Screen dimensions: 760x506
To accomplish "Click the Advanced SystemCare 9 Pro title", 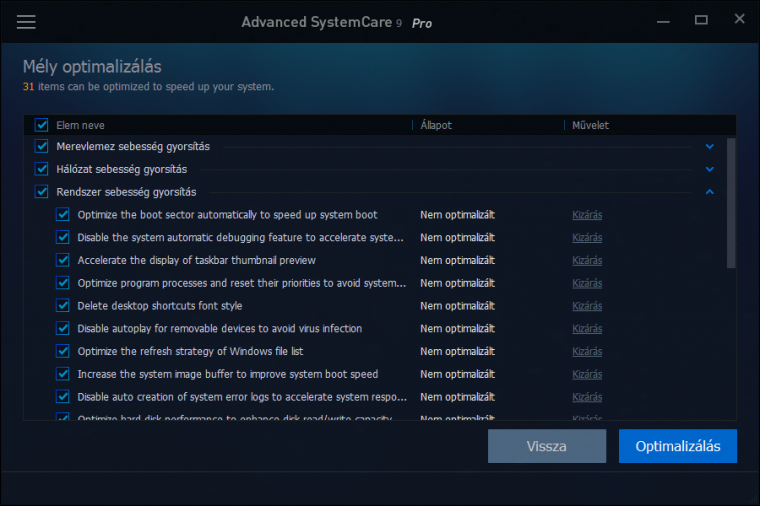I will tap(337, 22).
